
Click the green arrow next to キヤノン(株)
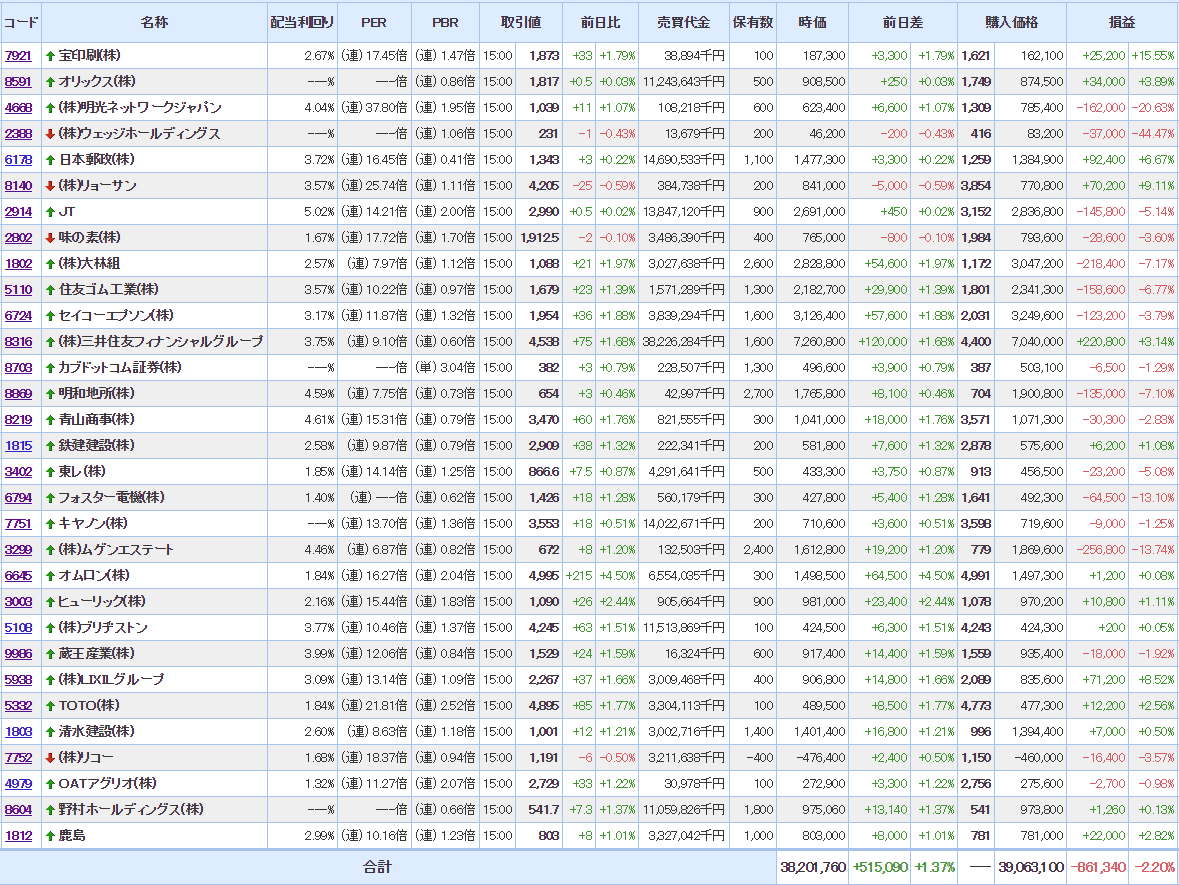point(50,523)
